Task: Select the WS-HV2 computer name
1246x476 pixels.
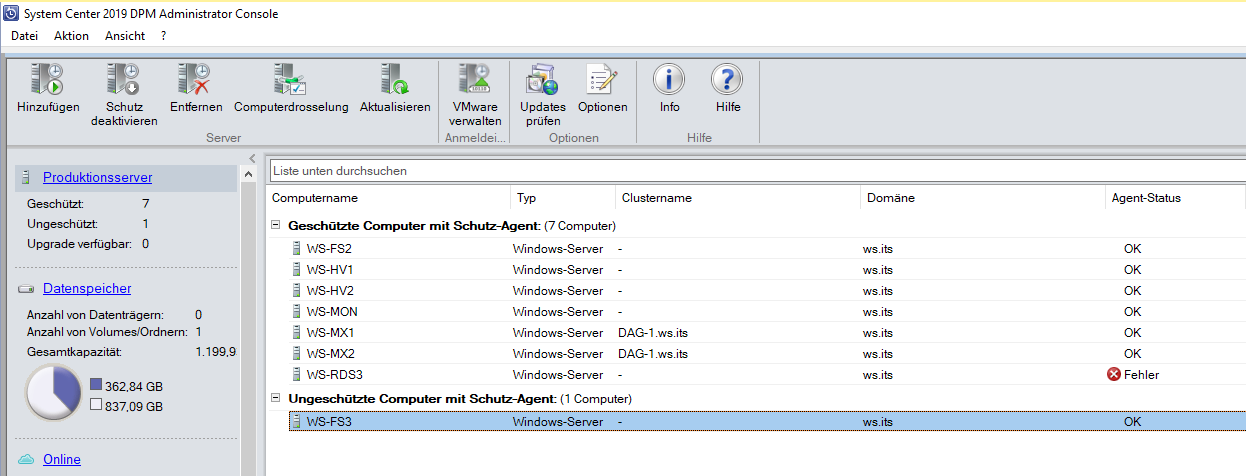Action: coord(330,291)
